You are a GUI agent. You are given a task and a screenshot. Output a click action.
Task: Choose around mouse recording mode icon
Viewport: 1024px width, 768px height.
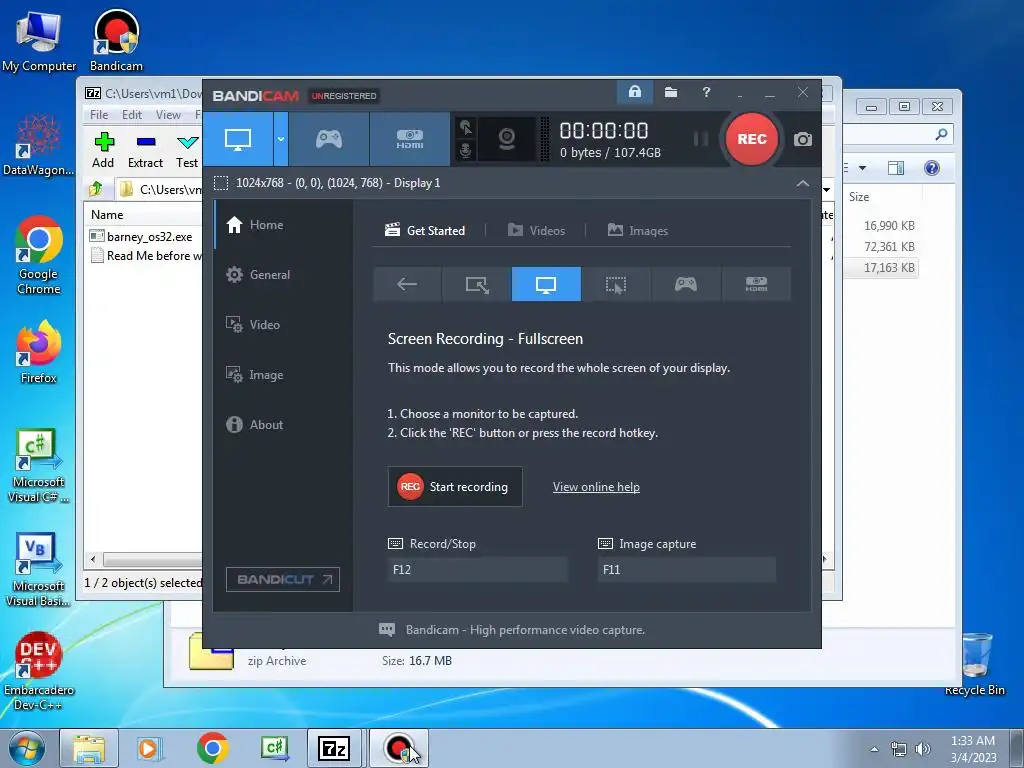616,284
